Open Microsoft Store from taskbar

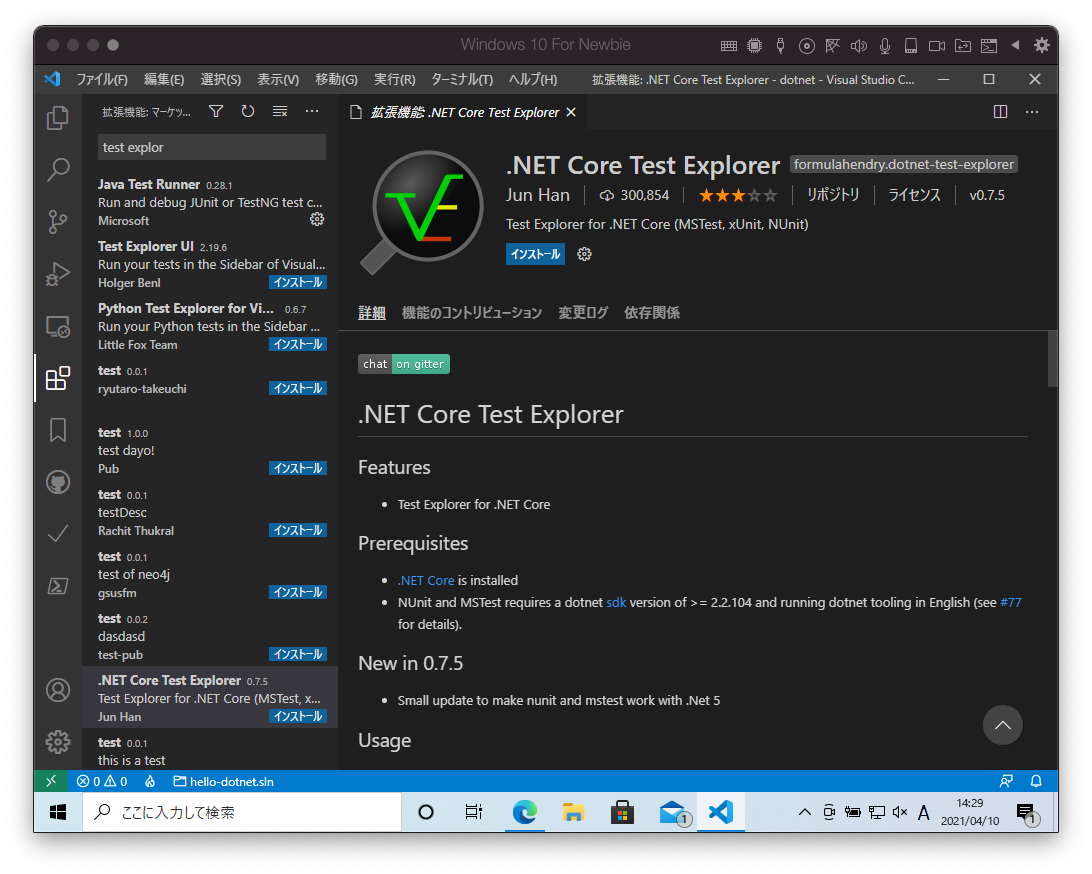622,812
